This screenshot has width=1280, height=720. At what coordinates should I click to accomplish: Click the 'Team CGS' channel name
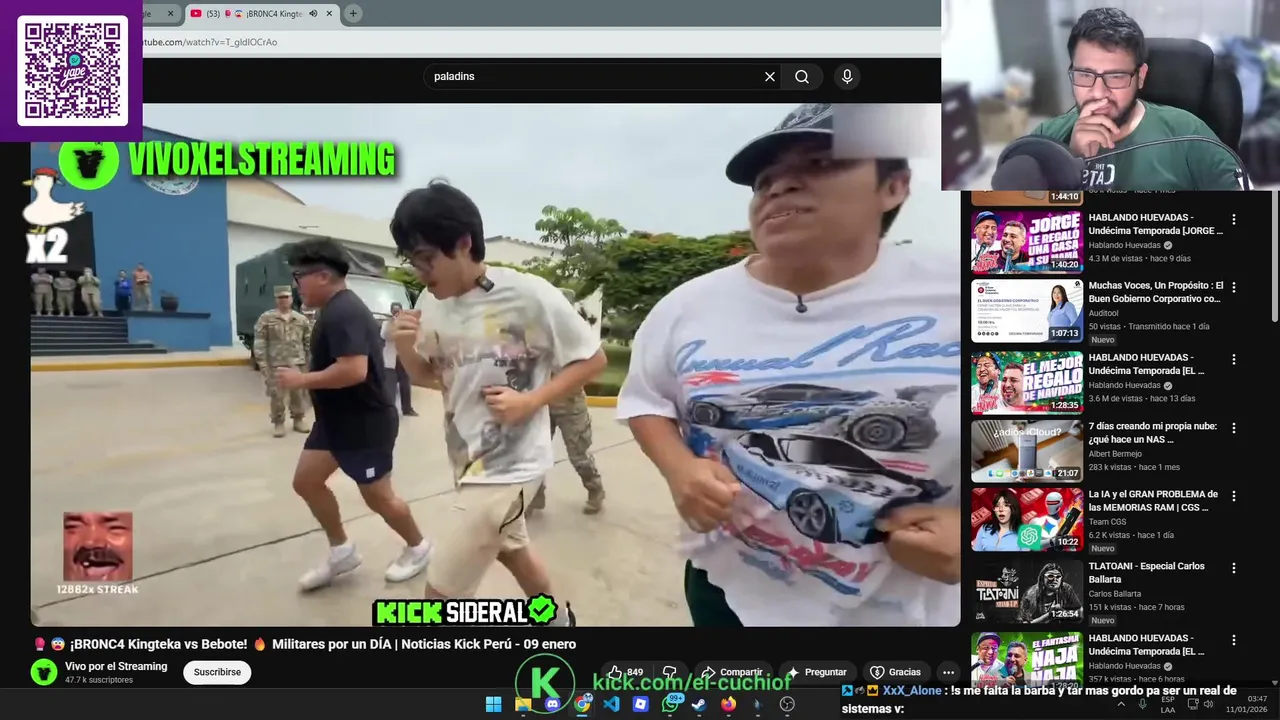coord(1108,522)
